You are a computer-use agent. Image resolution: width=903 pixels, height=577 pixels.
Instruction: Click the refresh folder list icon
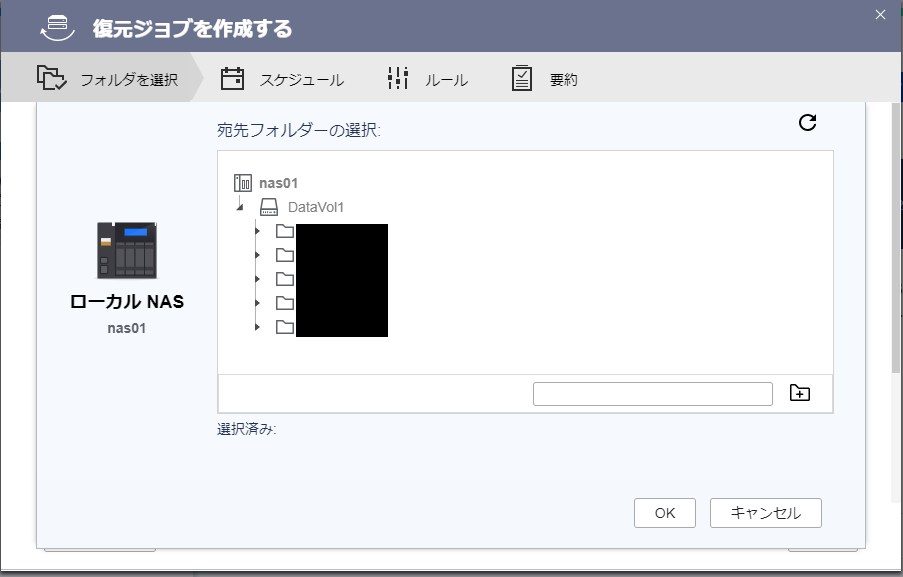[x=807, y=122]
